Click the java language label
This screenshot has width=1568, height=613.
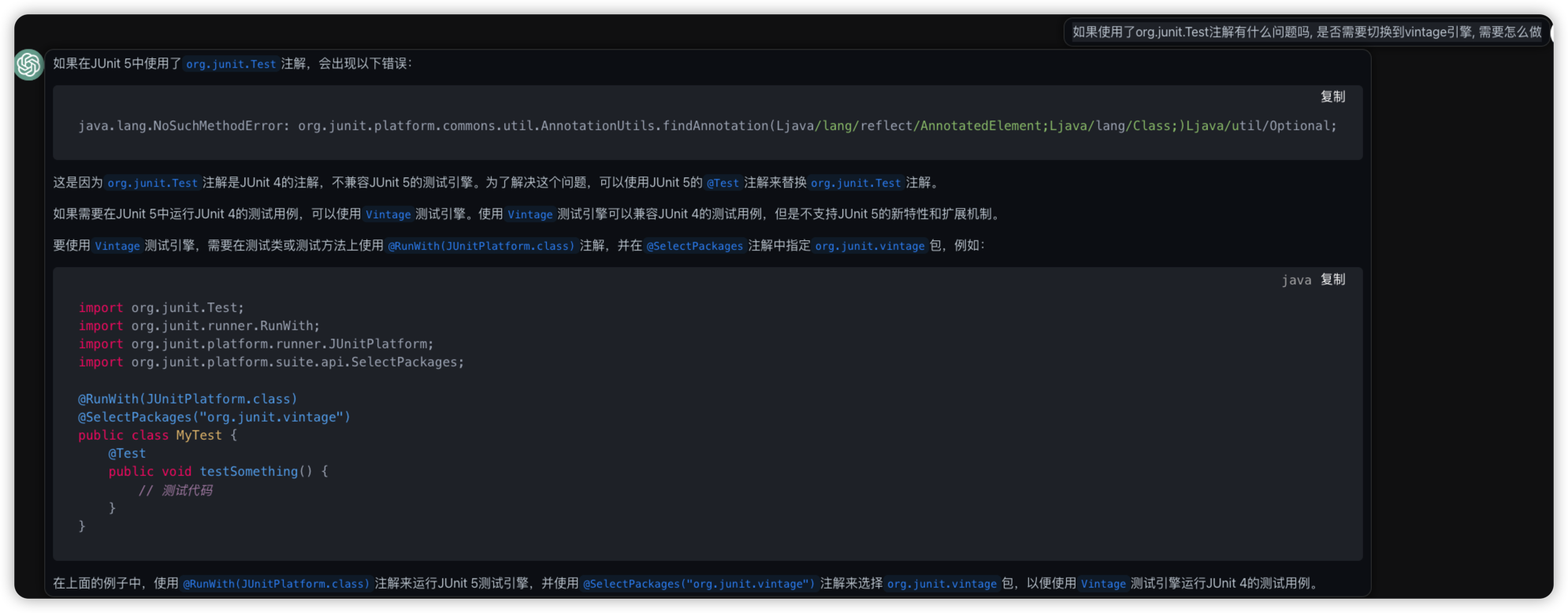click(x=1296, y=280)
